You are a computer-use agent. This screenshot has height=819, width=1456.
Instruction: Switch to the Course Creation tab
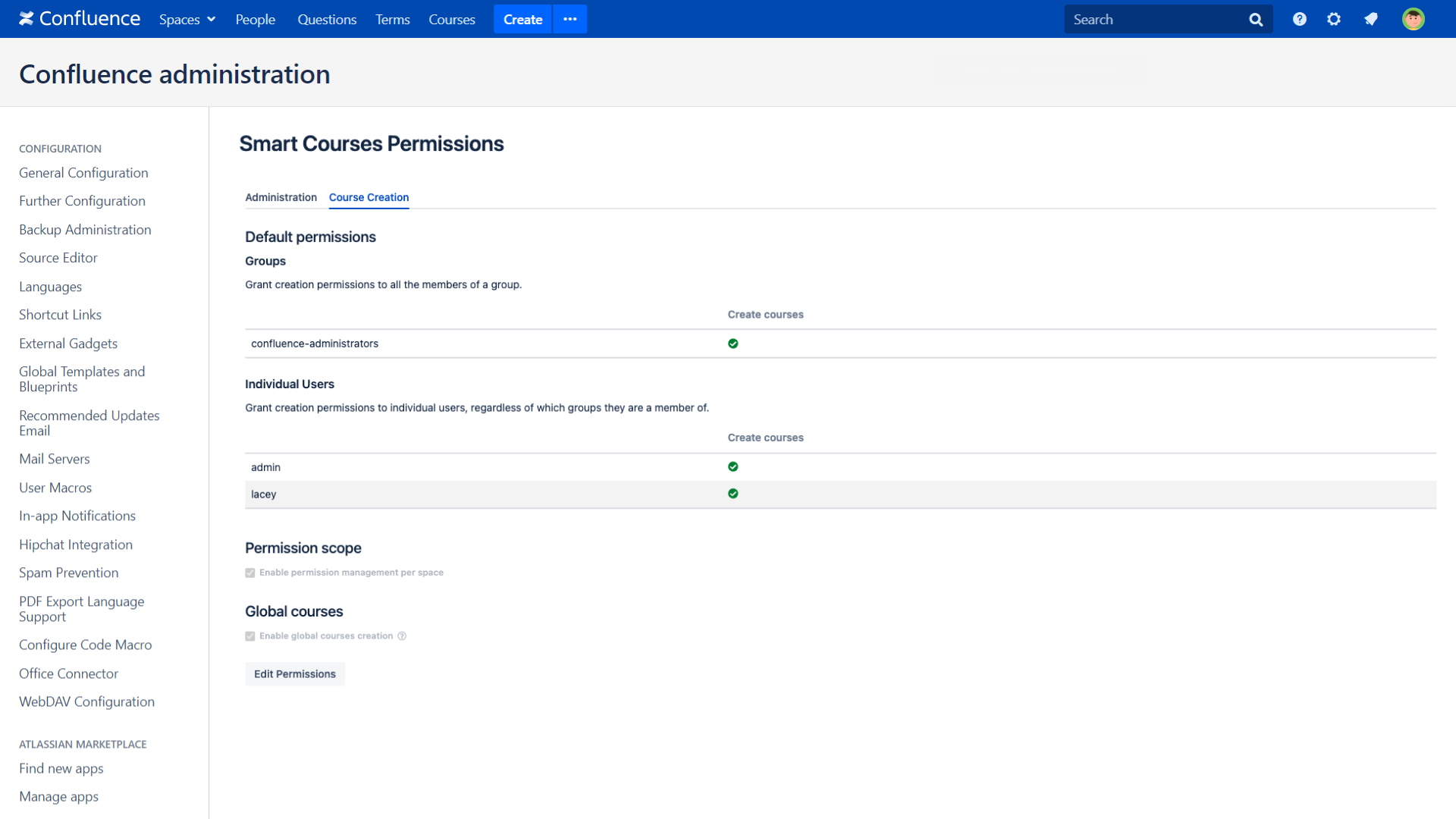(369, 197)
